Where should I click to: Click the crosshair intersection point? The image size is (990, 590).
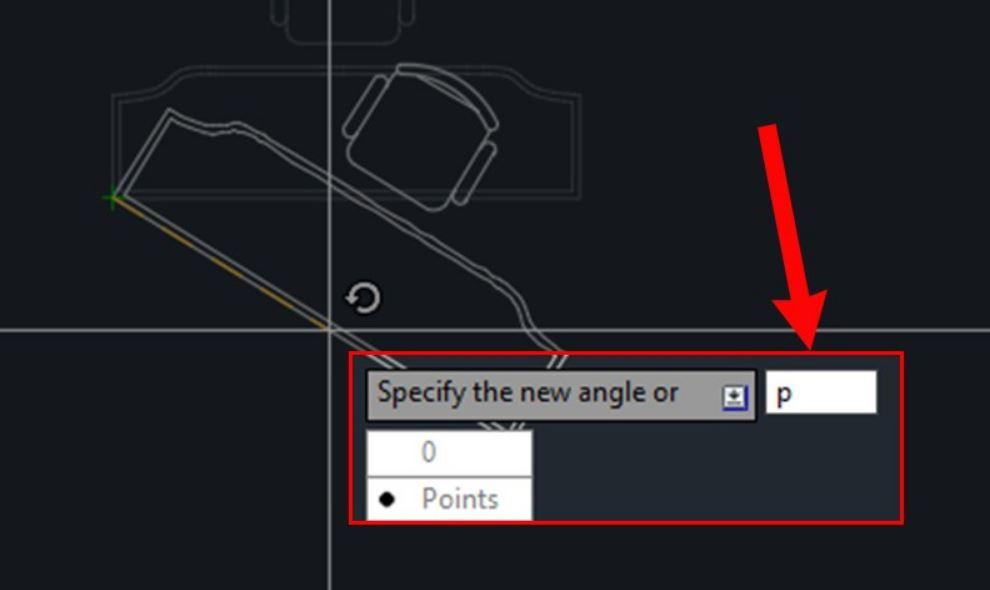(x=330, y=330)
